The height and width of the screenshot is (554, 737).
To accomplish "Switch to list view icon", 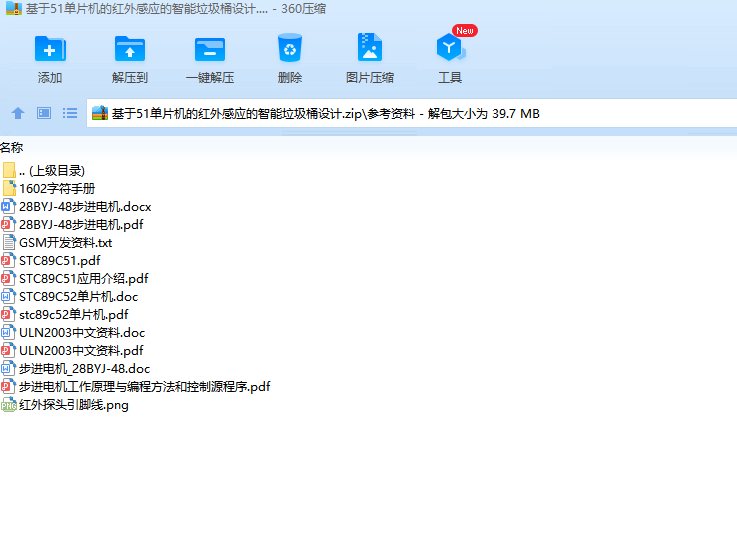I will coord(70,113).
